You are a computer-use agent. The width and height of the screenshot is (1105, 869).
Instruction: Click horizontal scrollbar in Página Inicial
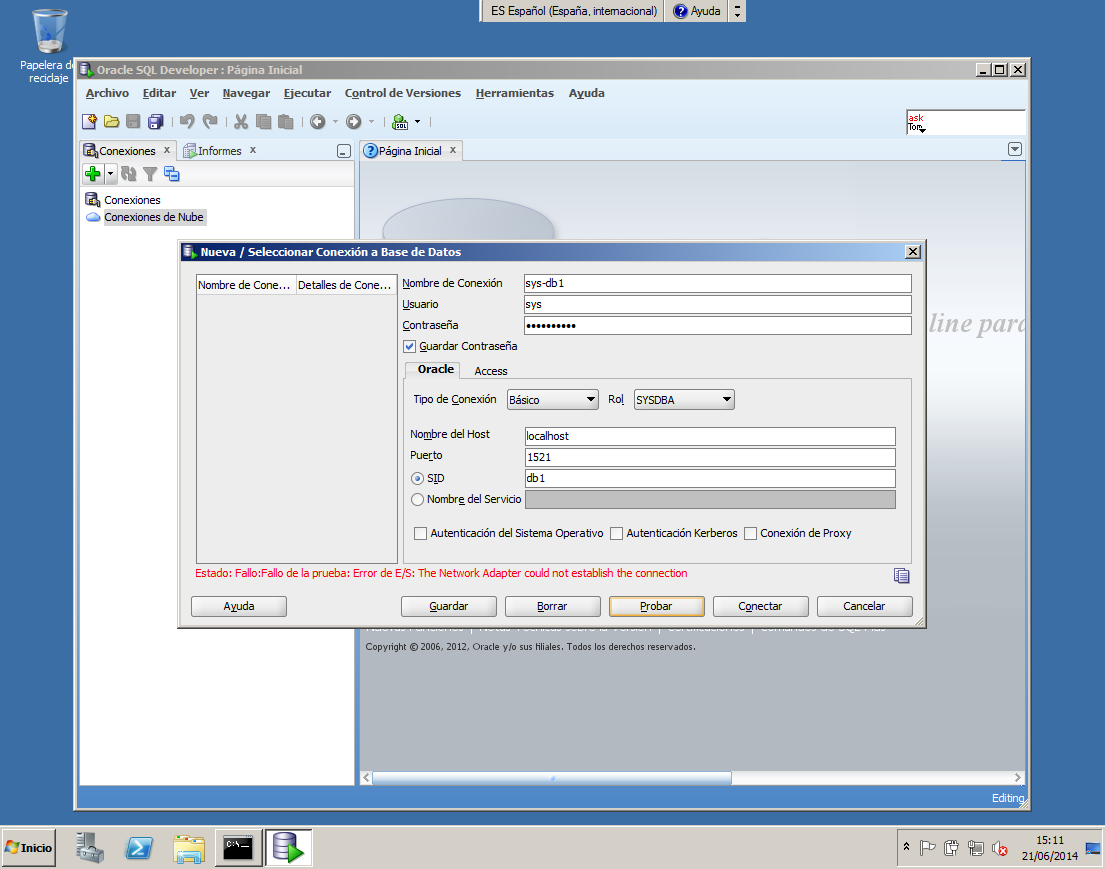552,778
